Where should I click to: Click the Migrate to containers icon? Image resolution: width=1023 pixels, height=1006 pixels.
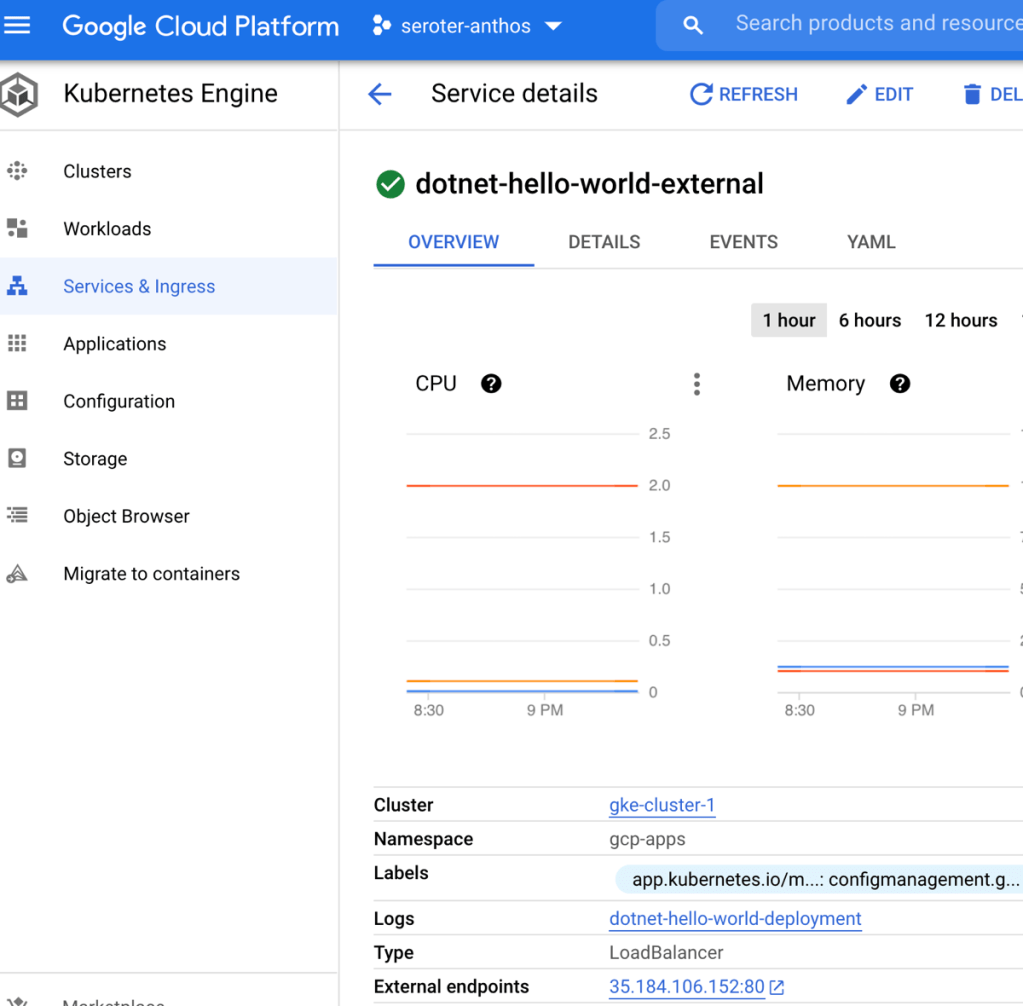(x=17, y=574)
